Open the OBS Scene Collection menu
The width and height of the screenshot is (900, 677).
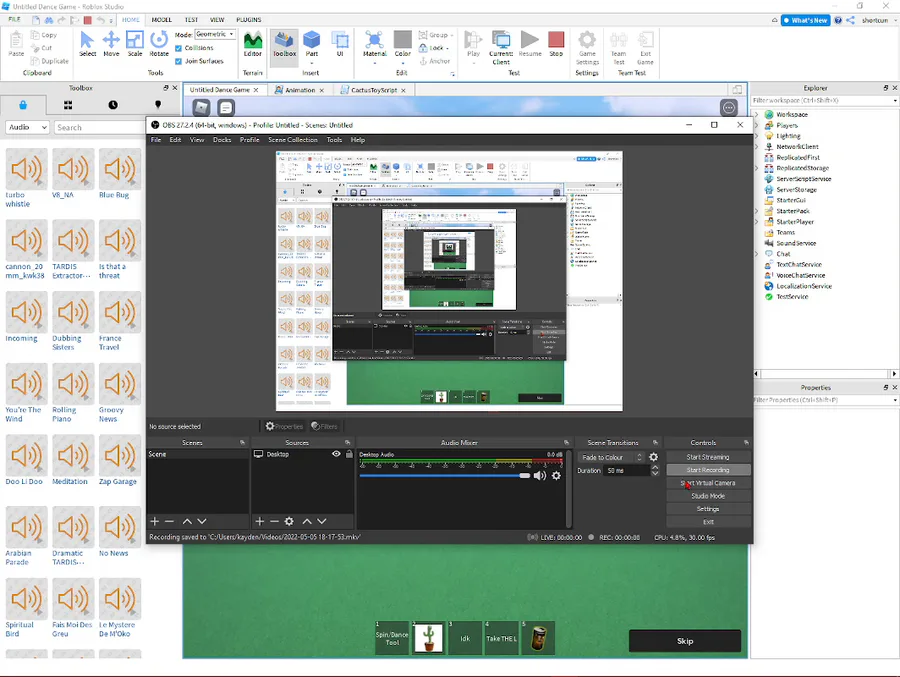293,140
